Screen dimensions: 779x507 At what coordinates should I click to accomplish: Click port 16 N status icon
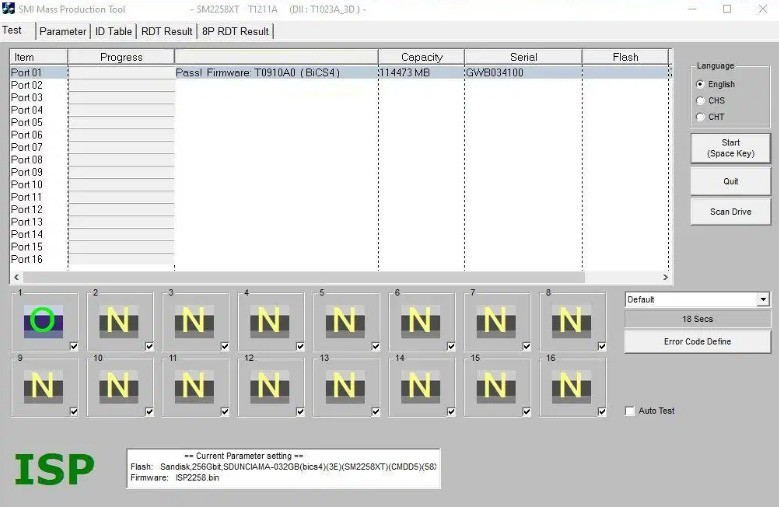coord(571,387)
